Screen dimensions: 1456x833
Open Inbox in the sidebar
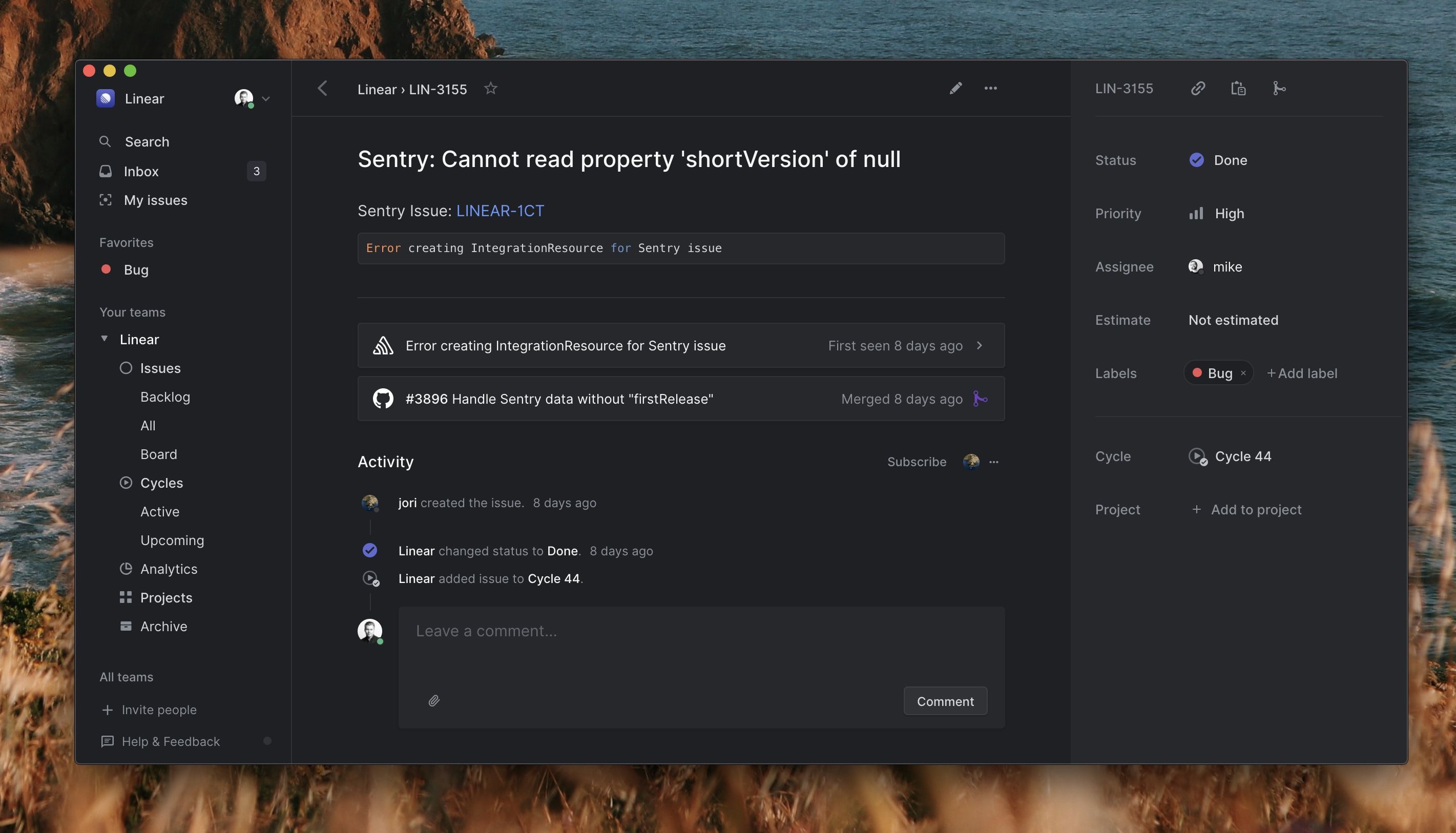pyautogui.click(x=141, y=171)
